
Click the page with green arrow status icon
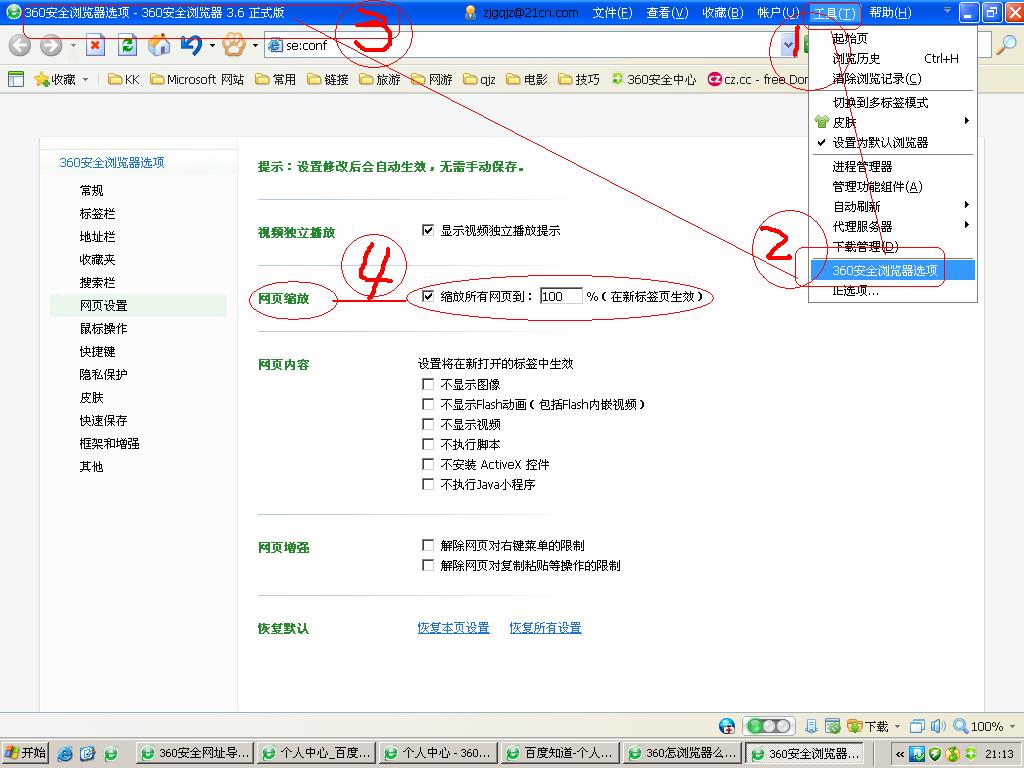click(x=832, y=726)
